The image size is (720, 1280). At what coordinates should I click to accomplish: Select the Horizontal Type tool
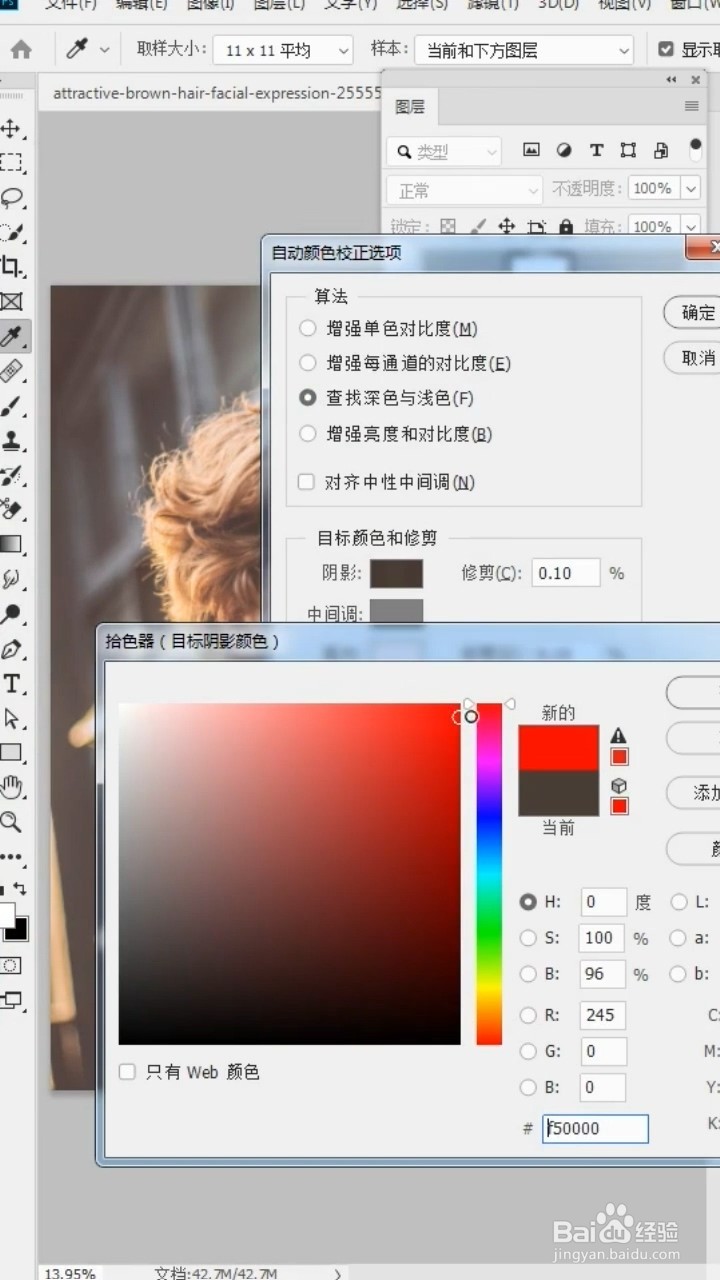coord(12,683)
